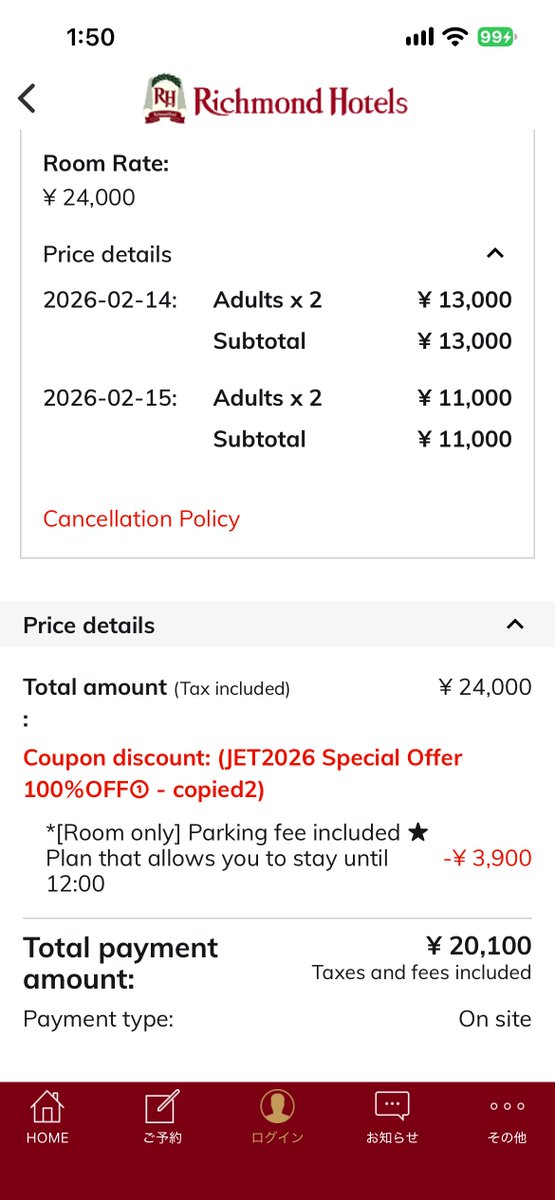Open the ログイン profile icon
Screen dimensions: 555x1200
pos(277,1107)
